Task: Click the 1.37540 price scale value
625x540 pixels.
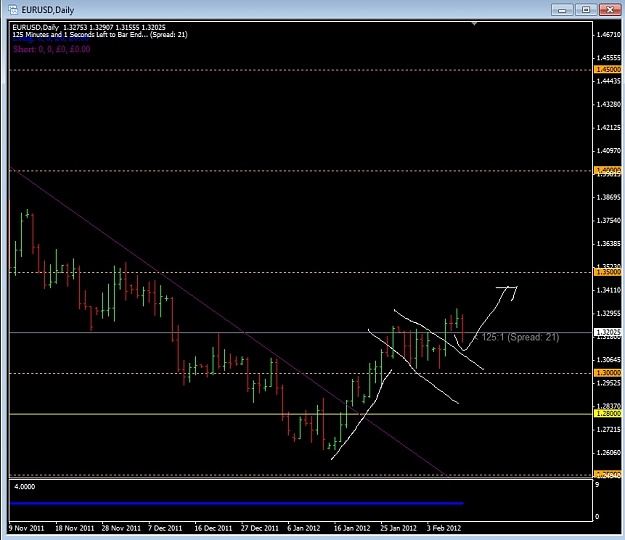Action: tap(608, 220)
